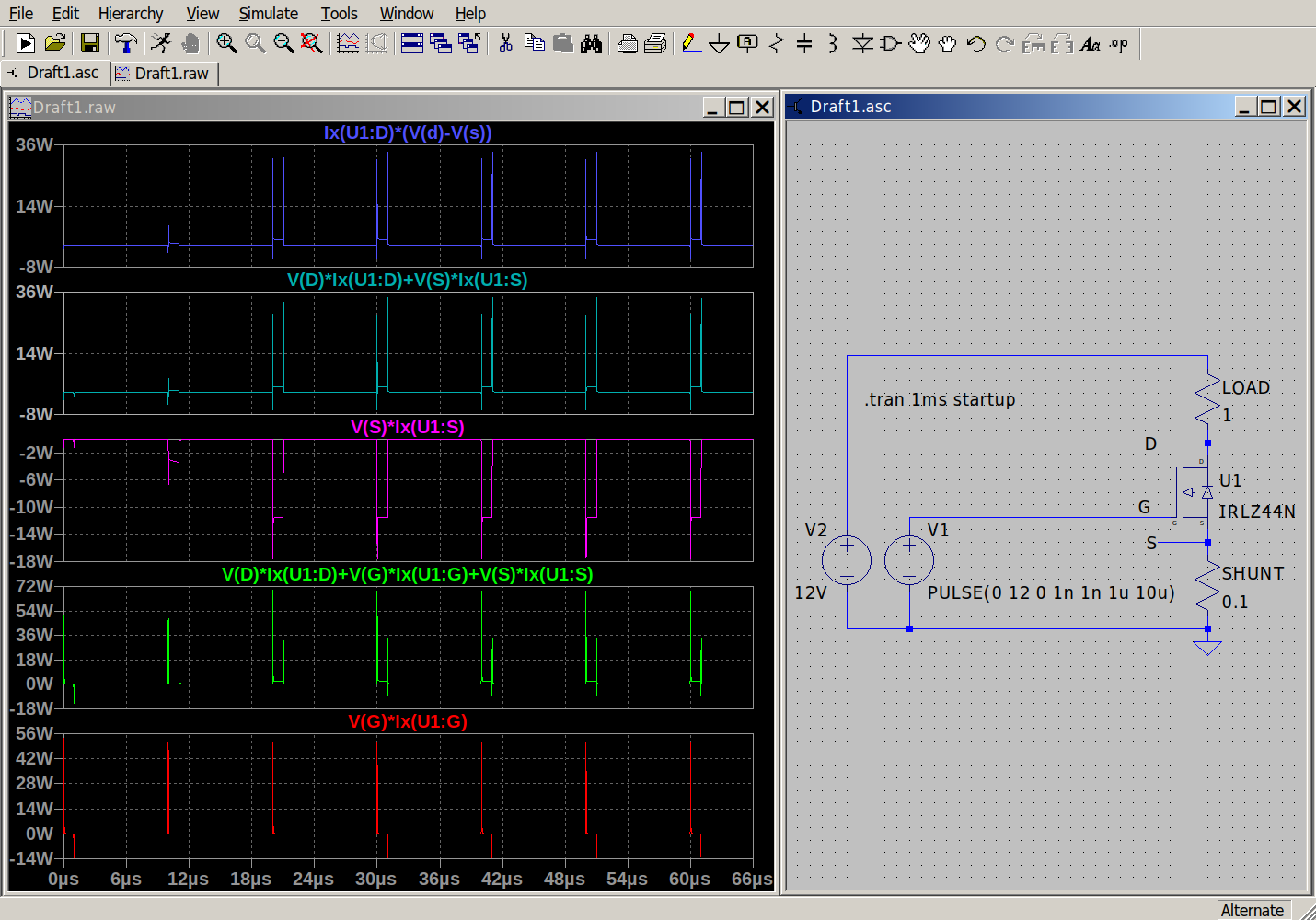The height and width of the screenshot is (920, 1316).
Task: Select the .tran 1ms startup directive
Action: (940, 399)
